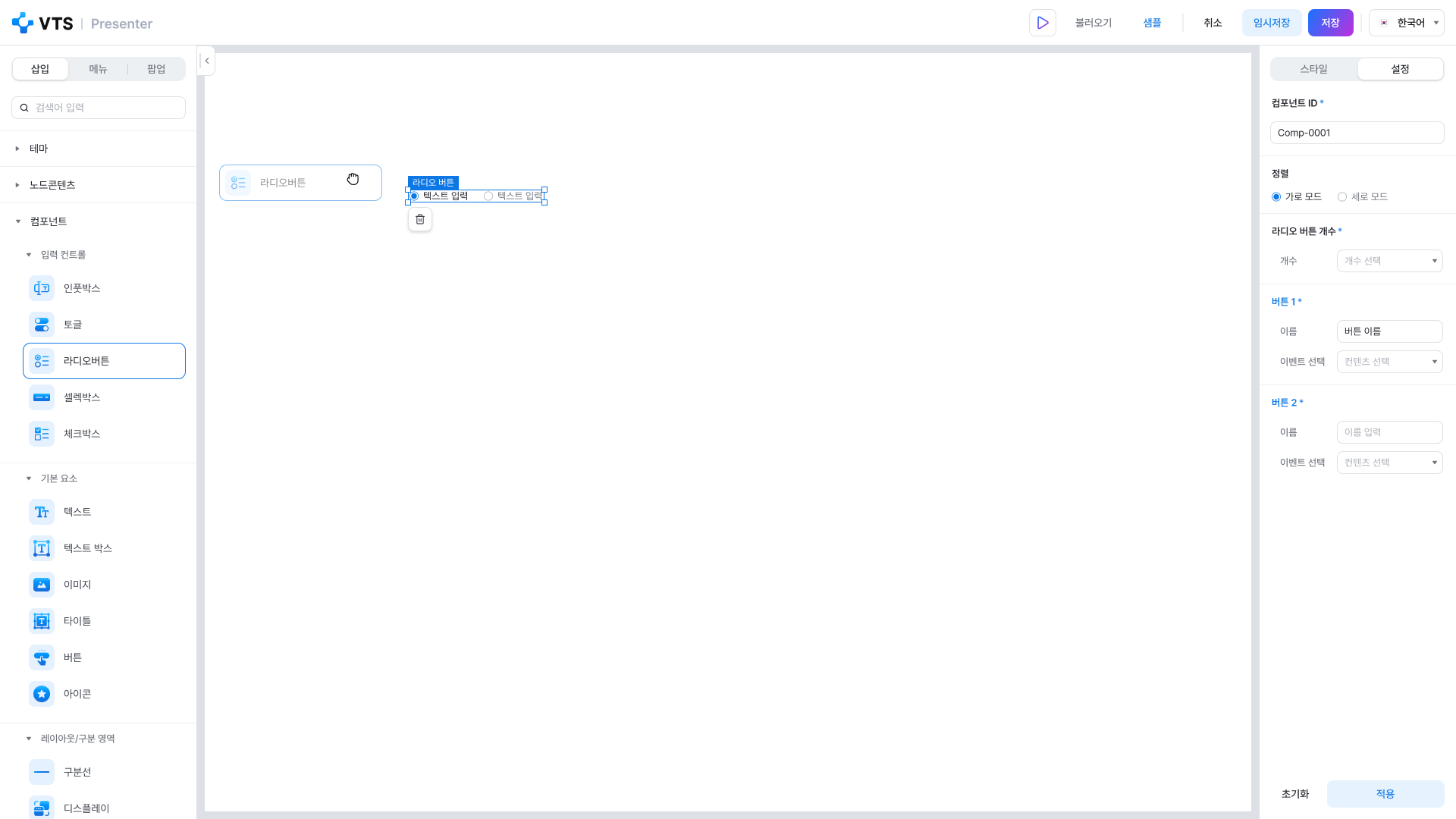Image resolution: width=1456 pixels, height=819 pixels.
Task: Collapse the 컴포넌트 section
Action: click(x=18, y=221)
